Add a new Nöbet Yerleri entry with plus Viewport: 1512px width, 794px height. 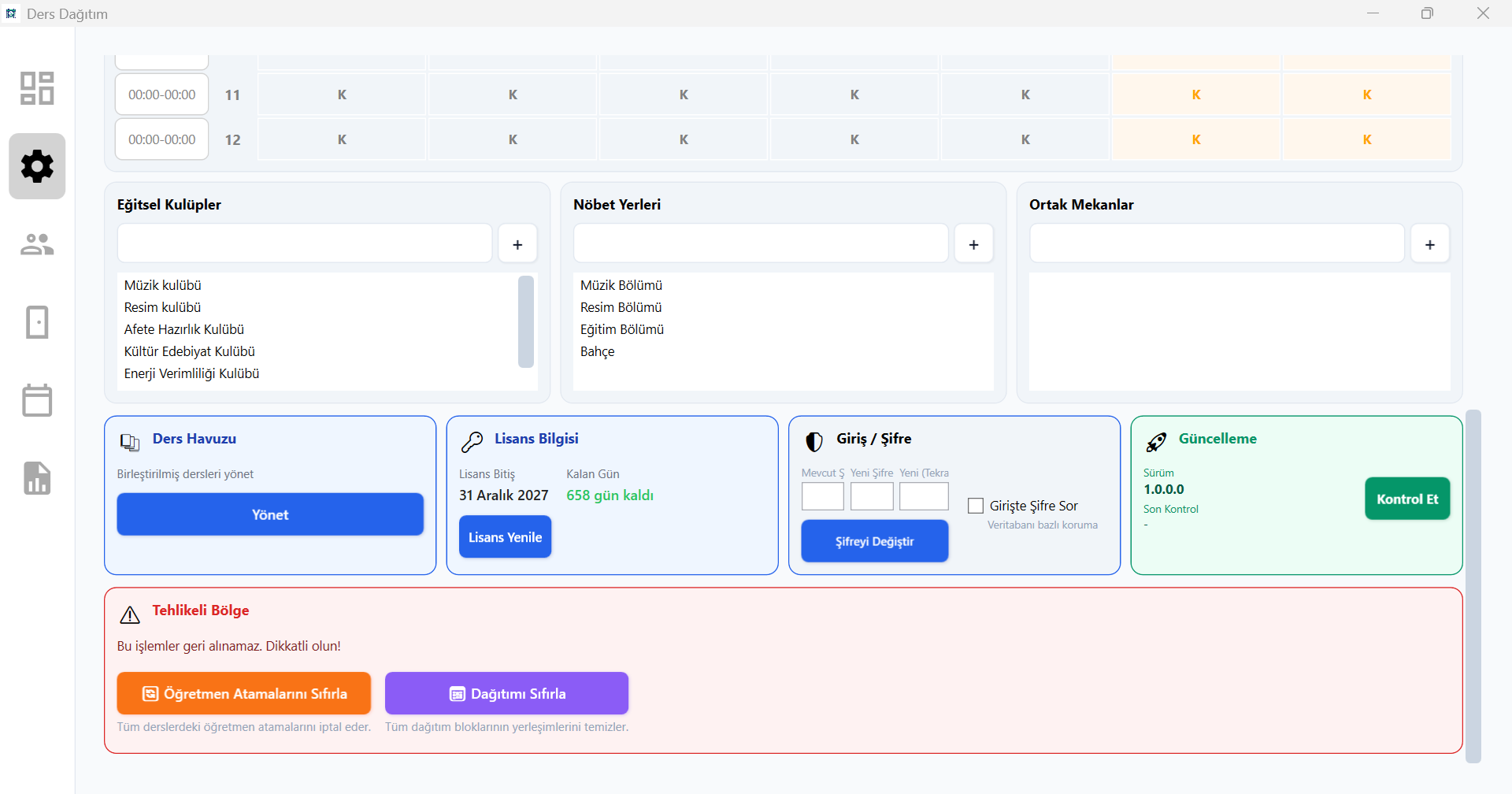click(x=973, y=244)
